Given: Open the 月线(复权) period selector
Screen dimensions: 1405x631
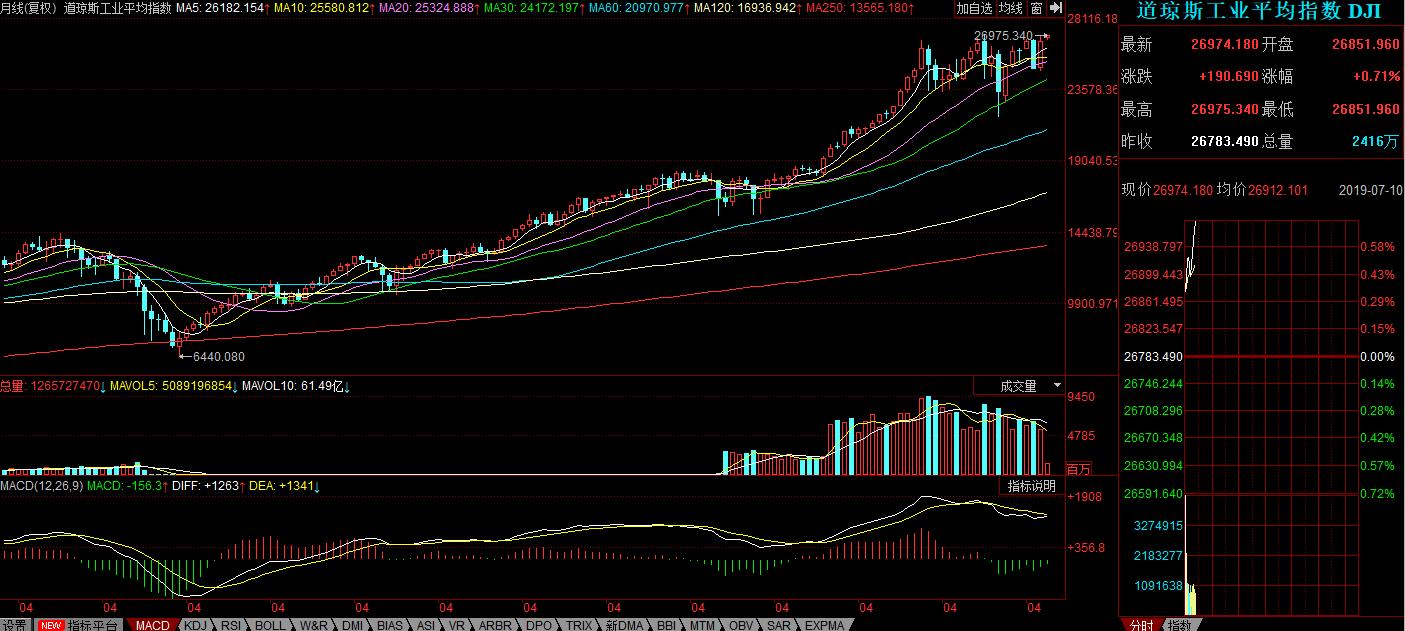Looking at the screenshot, I should (29, 8).
